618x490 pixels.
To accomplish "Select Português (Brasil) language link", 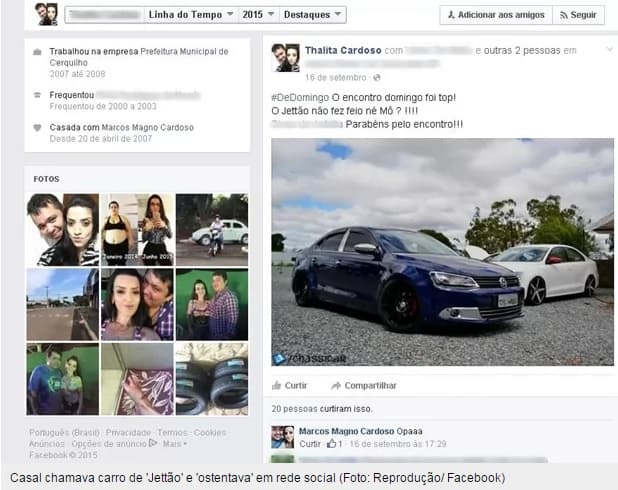I will tap(64, 432).
